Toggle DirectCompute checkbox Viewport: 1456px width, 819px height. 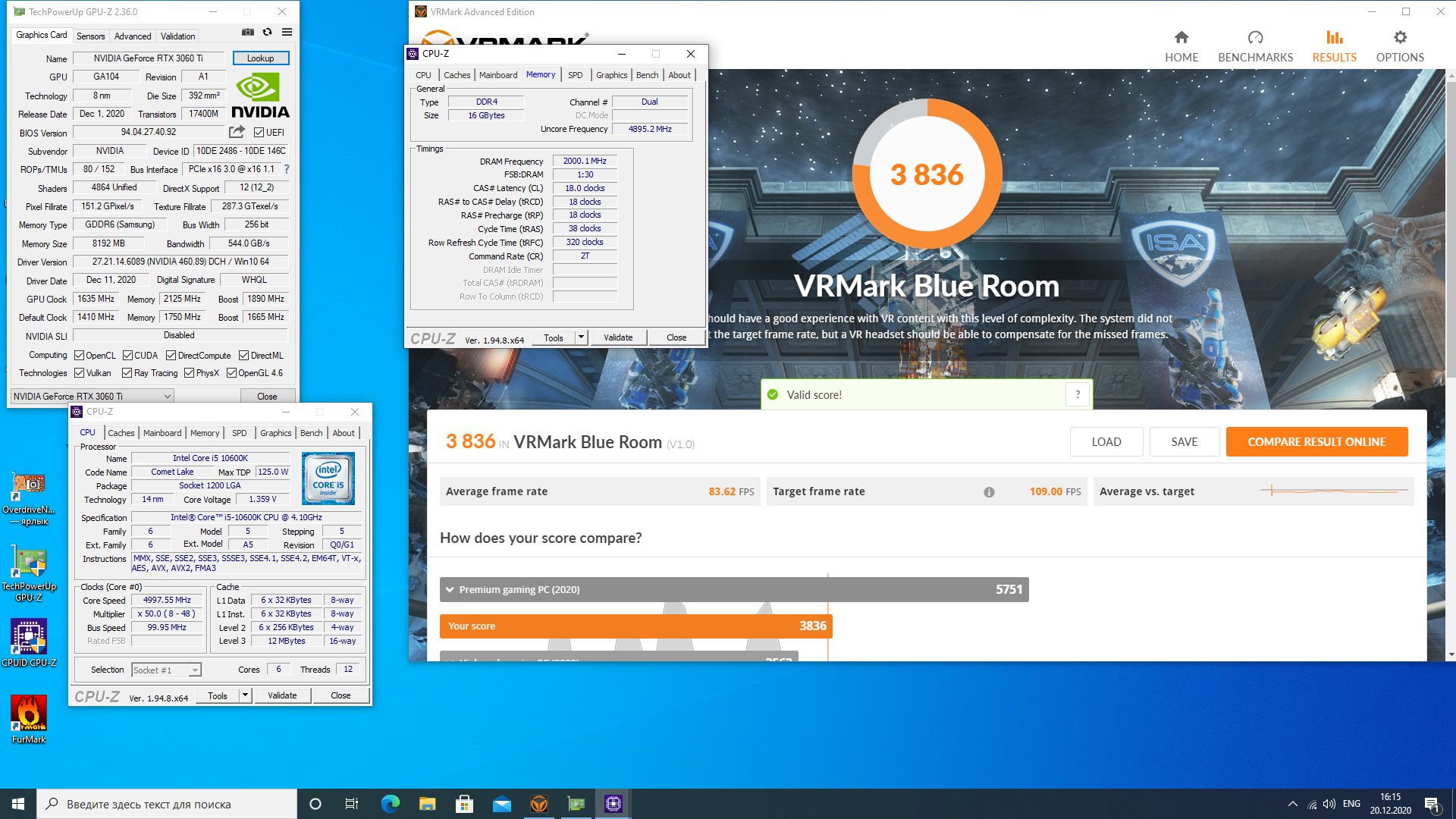click(x=171, y=356)
